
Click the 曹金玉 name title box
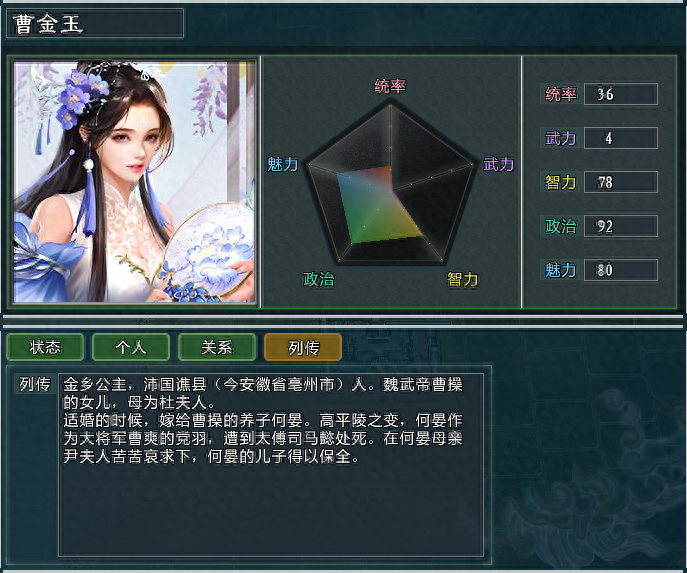click(x=95, y=23)
